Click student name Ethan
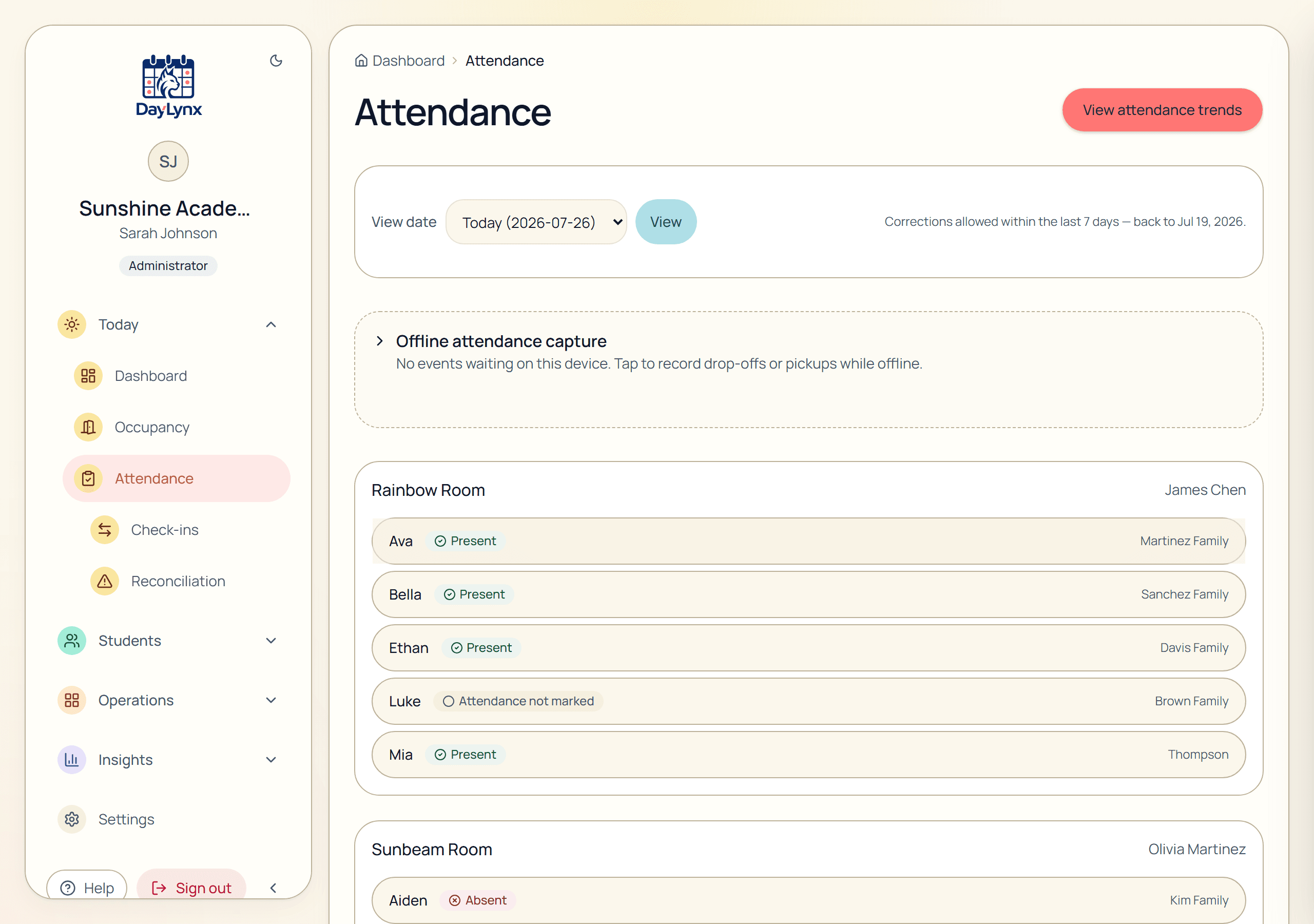Screen dimensions: 1314x924 (x=409, y=647)
